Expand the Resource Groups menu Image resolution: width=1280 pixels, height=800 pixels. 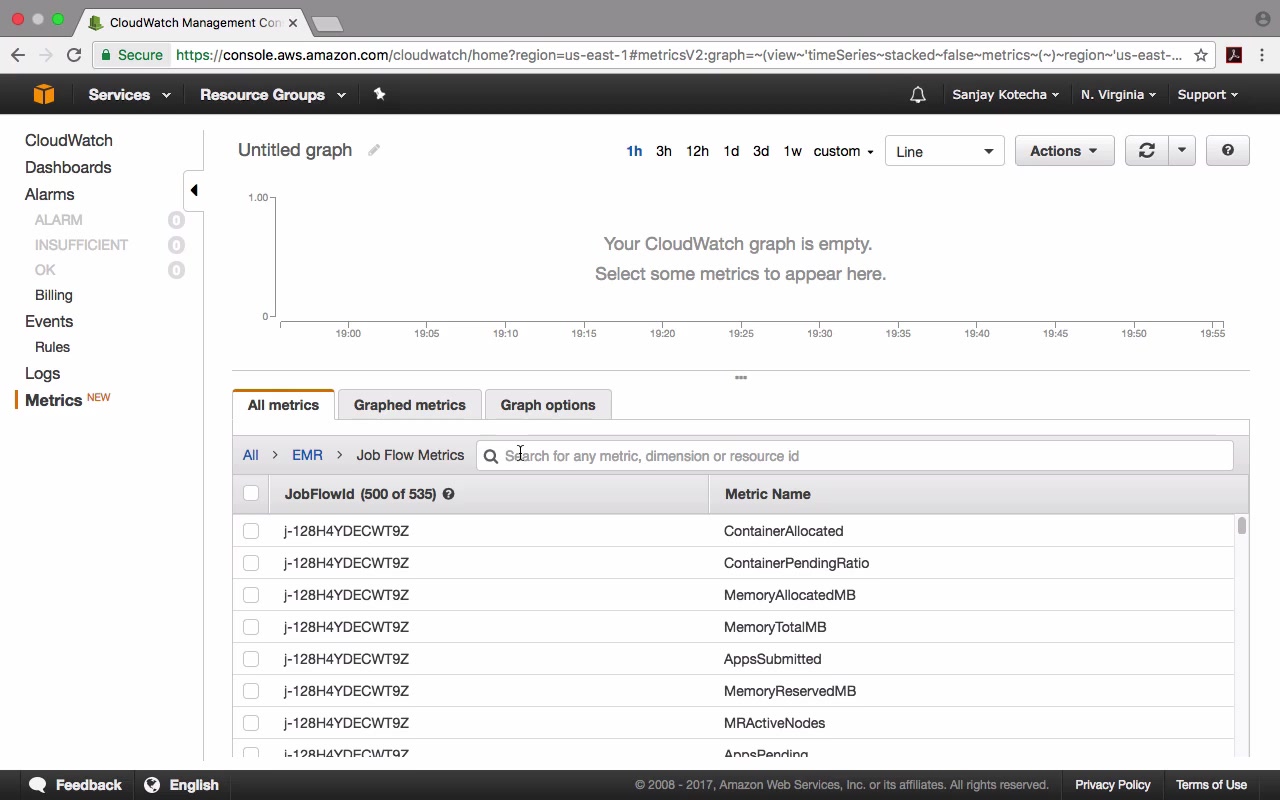pos(272,95)
